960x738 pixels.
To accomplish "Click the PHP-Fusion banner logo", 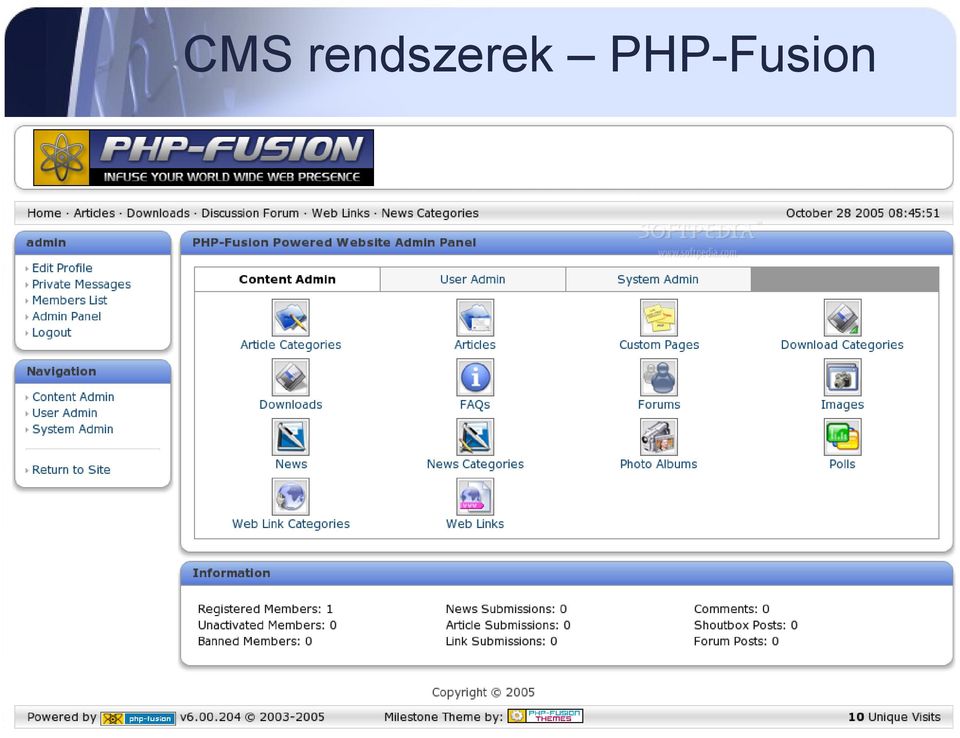I will click(x=203, y=157).
